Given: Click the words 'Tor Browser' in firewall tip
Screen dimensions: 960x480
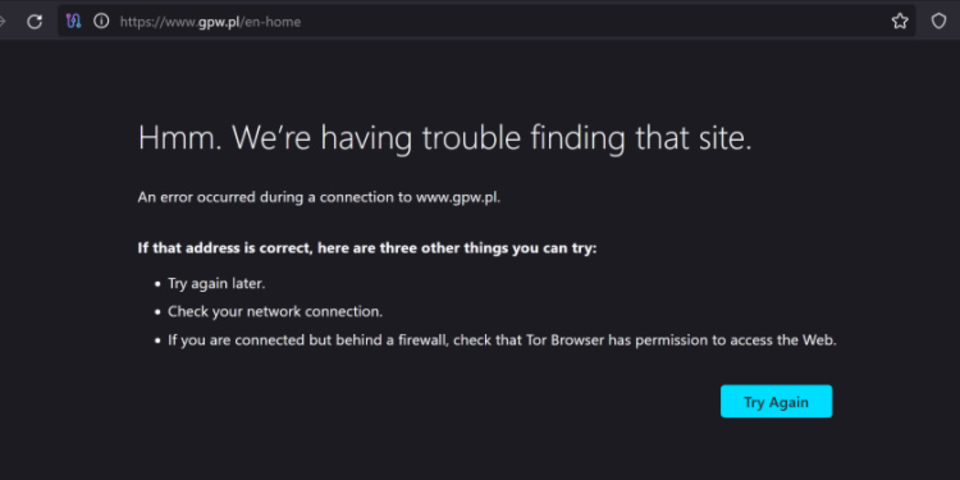Looking at the screenshot, I should tap(564, 340).
